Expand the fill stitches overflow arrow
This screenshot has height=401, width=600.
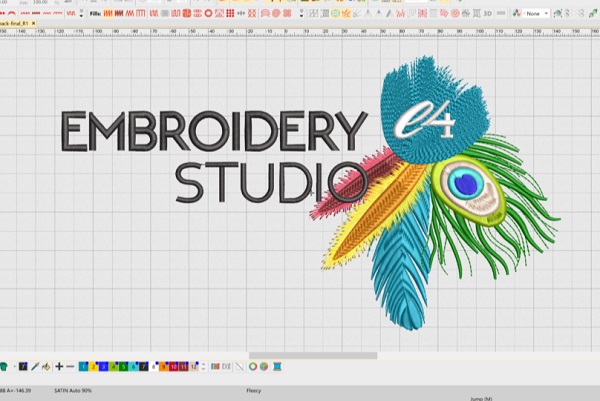[302, 14]
